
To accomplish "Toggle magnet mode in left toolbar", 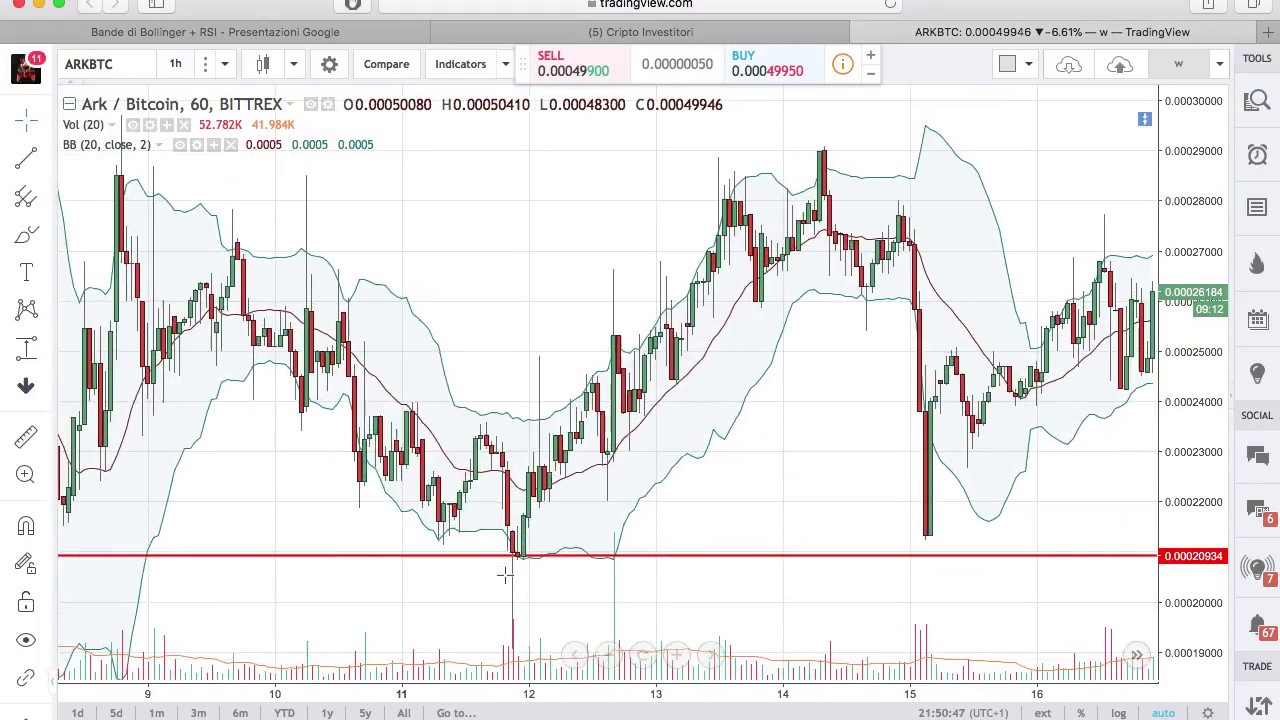I will (x=26, y=526).
